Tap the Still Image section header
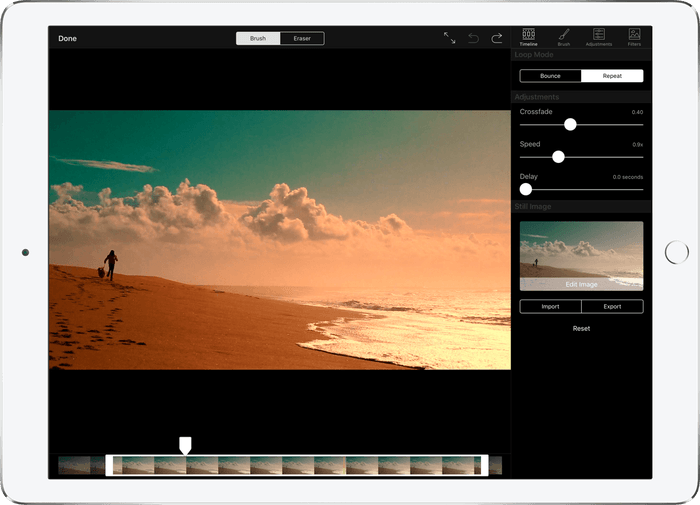 click(x=581, y=207)
